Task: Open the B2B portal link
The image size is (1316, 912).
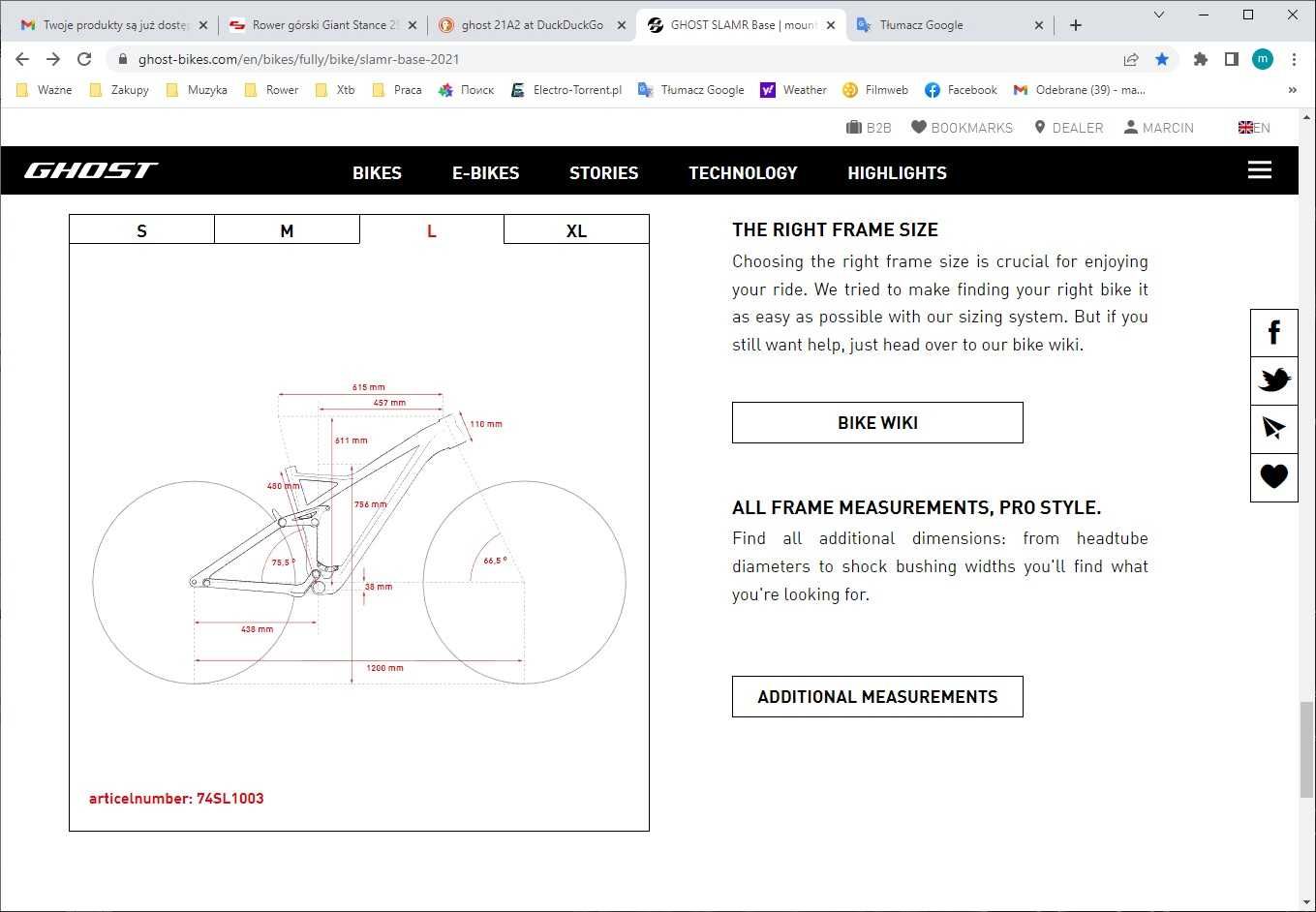Action: (869, 127)
